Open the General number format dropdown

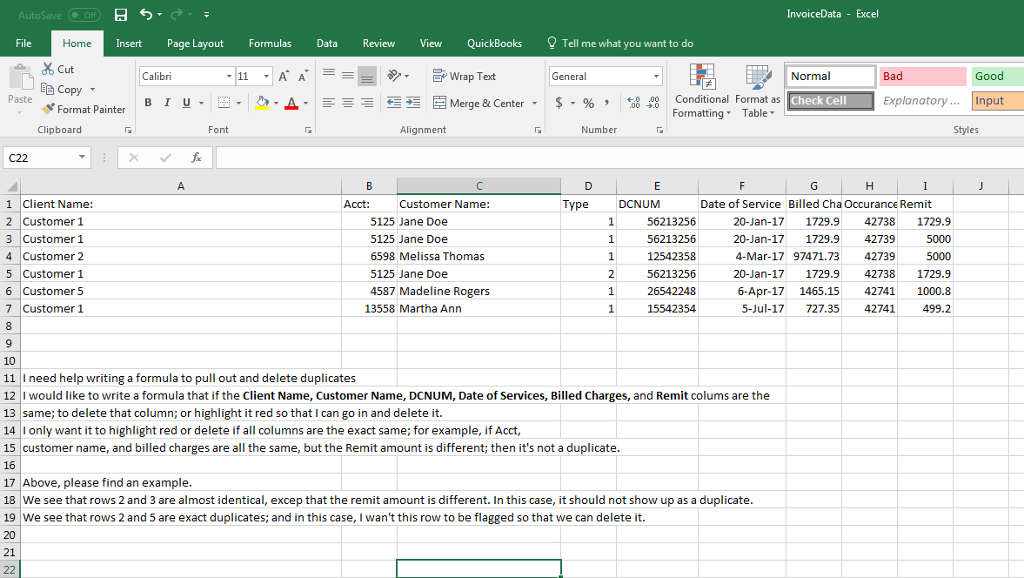(658, 75)
